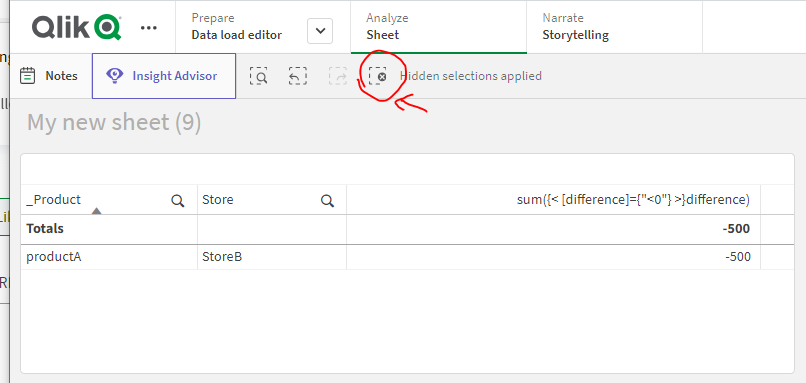Open the Notes panel
Screen dimensions: 806x383
point(49,76)
